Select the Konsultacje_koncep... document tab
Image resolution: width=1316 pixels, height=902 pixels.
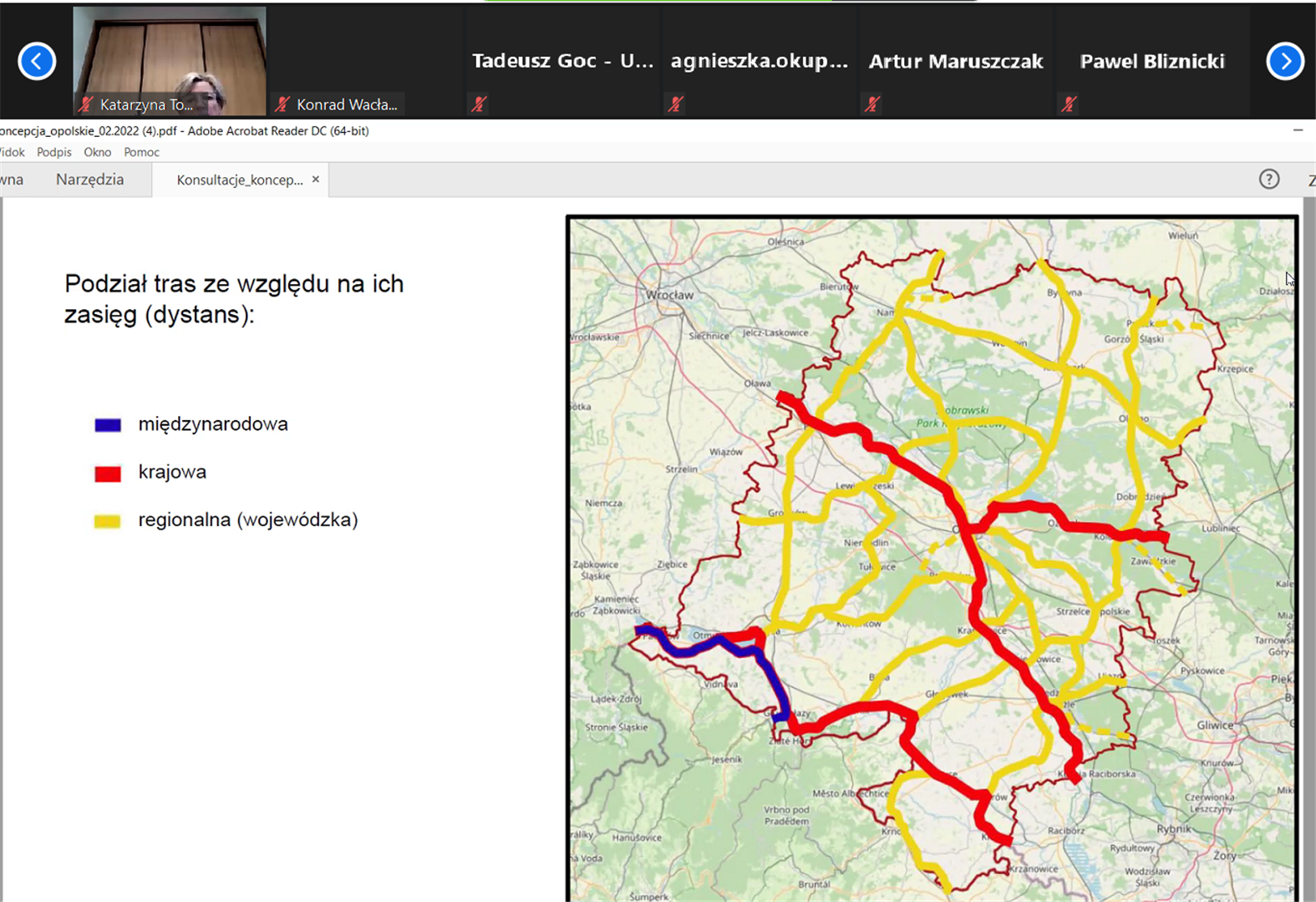pos(239,180)
